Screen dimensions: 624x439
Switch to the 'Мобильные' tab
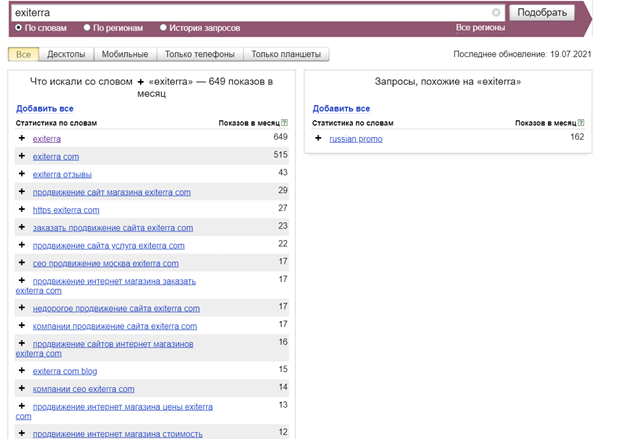click(x=125, y=54)
